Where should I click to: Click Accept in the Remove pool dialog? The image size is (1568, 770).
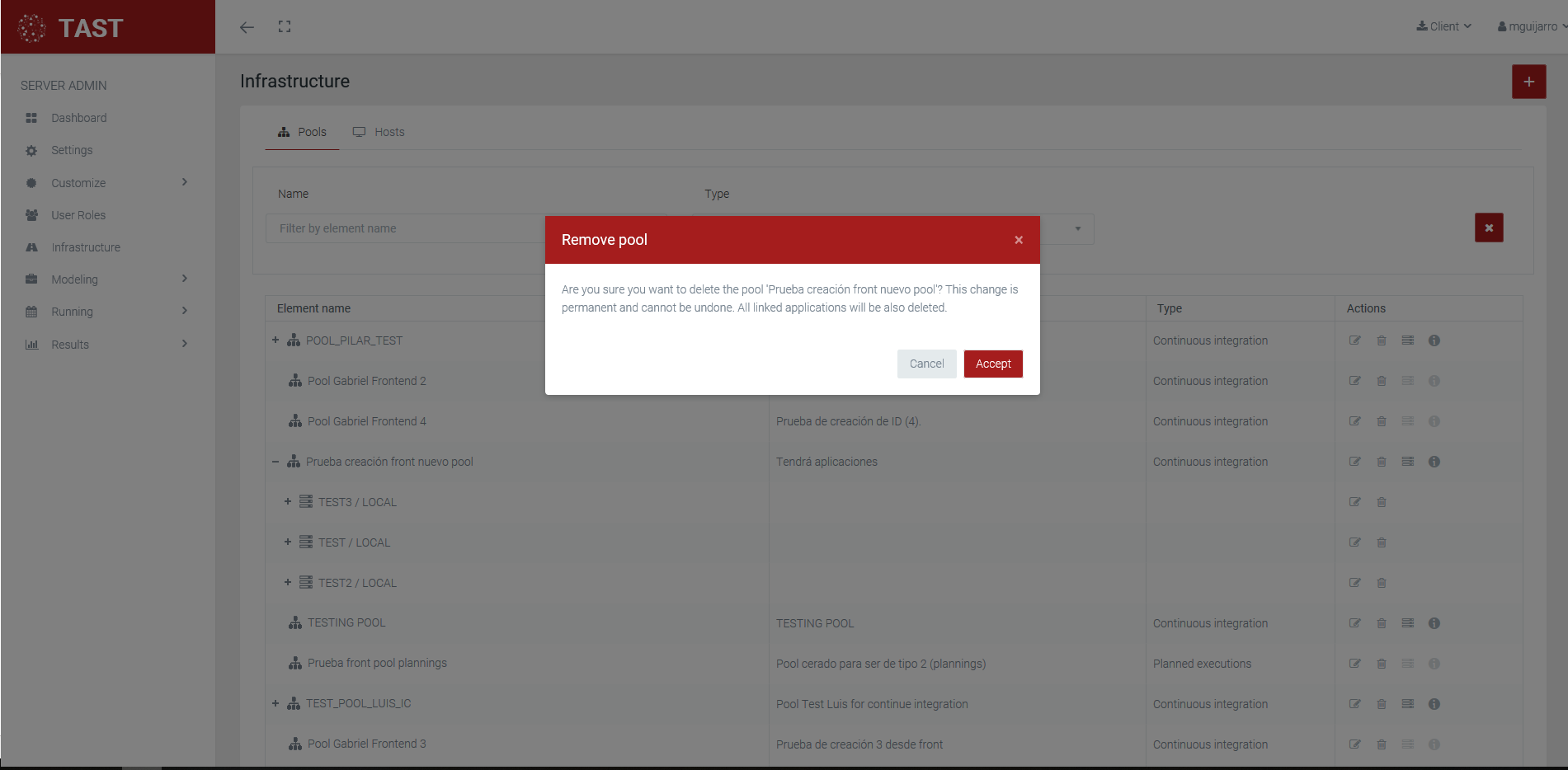tap(993, 364)
